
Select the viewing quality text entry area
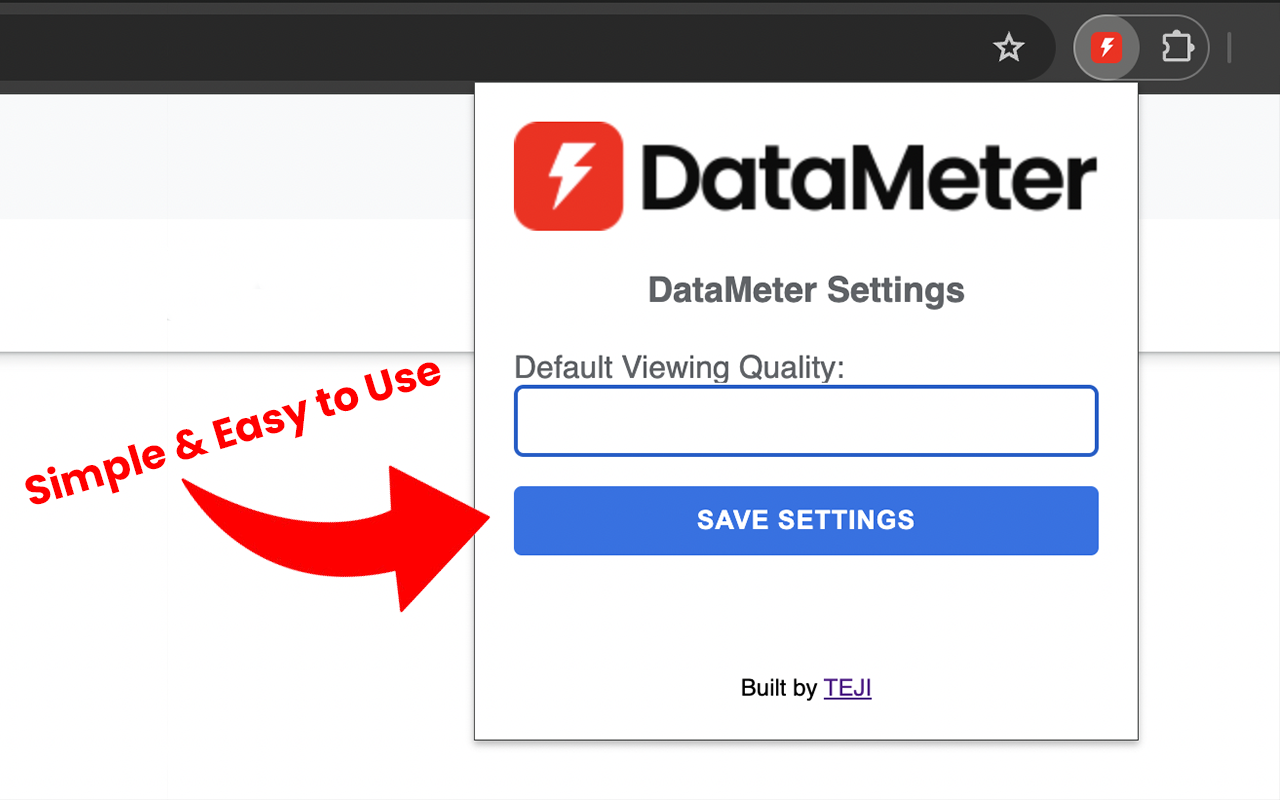pos(806,420)
